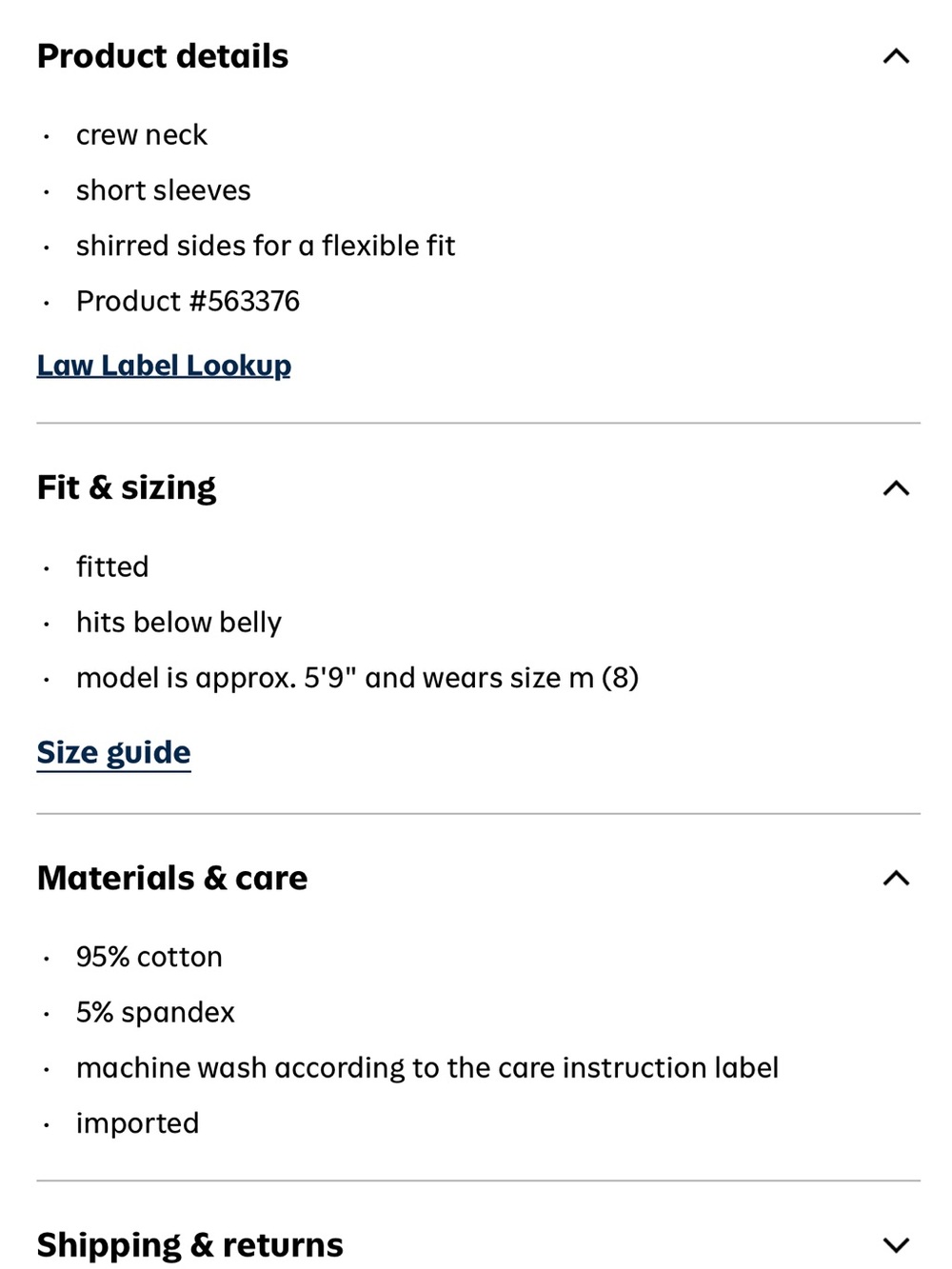Open the Size guide link
Viewport: 952px width, 1269px height.
[113, 752]
